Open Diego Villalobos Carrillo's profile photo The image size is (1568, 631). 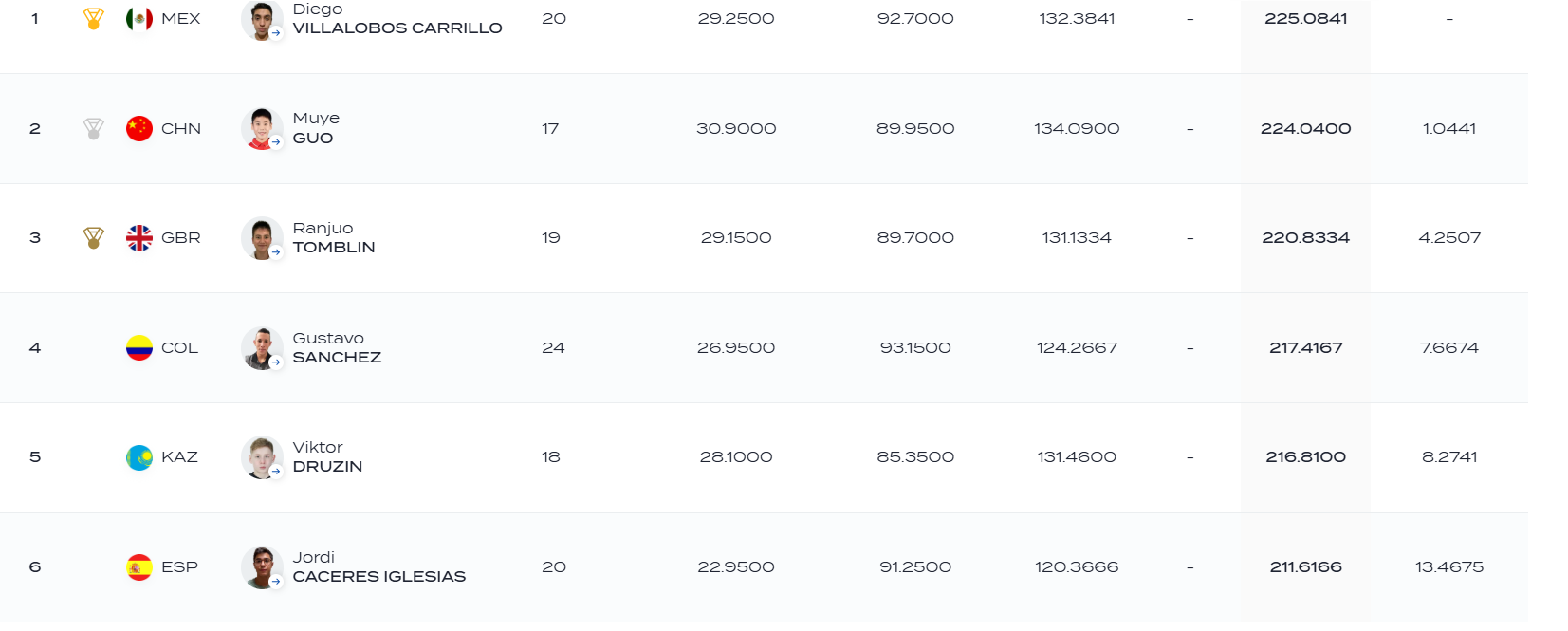pyautogui.click(x=262, y=20)
